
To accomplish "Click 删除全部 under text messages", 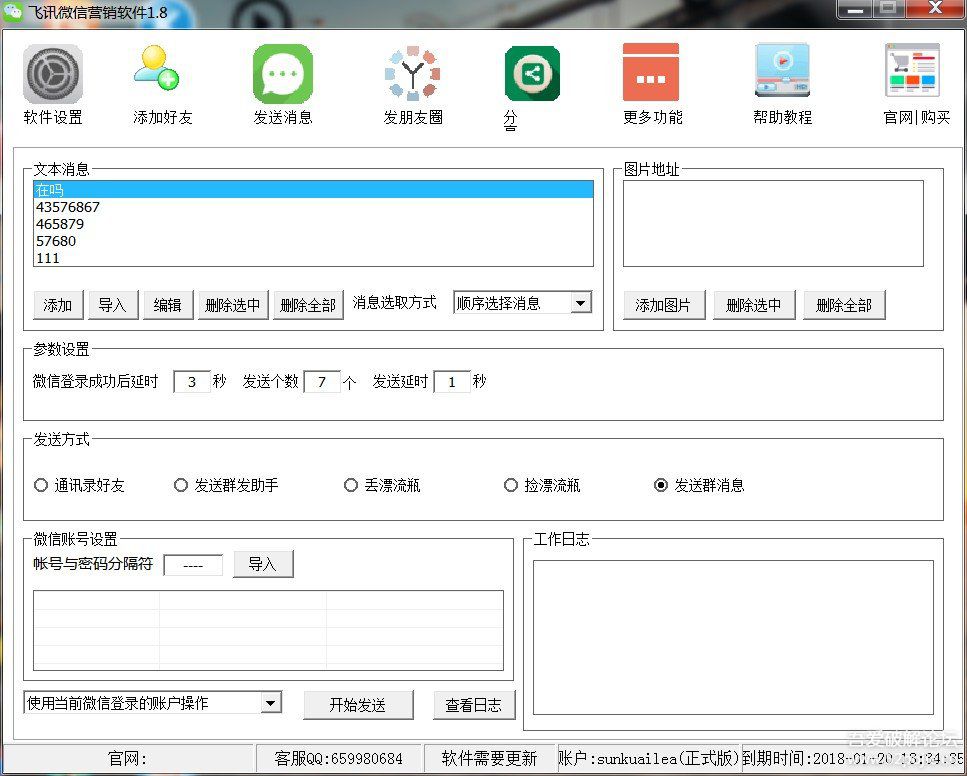I will point(308,305).
